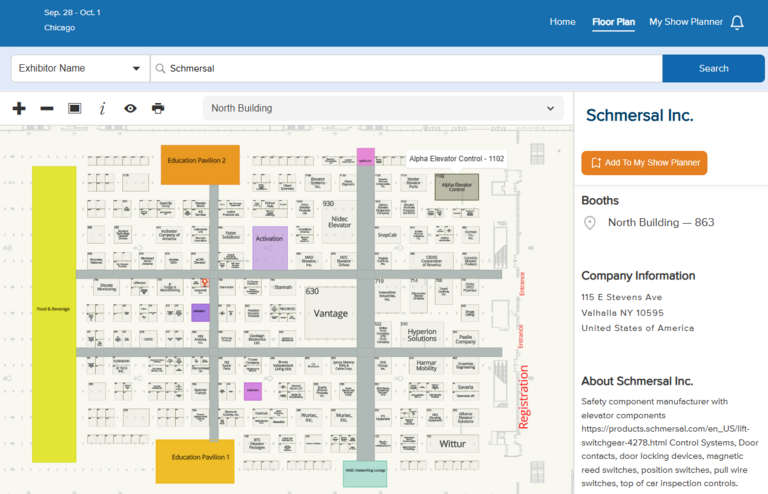Screen dimensions: 768x494
Task: Click the fit-to-screen rectangle icon
Action: [x=74, y=108]
